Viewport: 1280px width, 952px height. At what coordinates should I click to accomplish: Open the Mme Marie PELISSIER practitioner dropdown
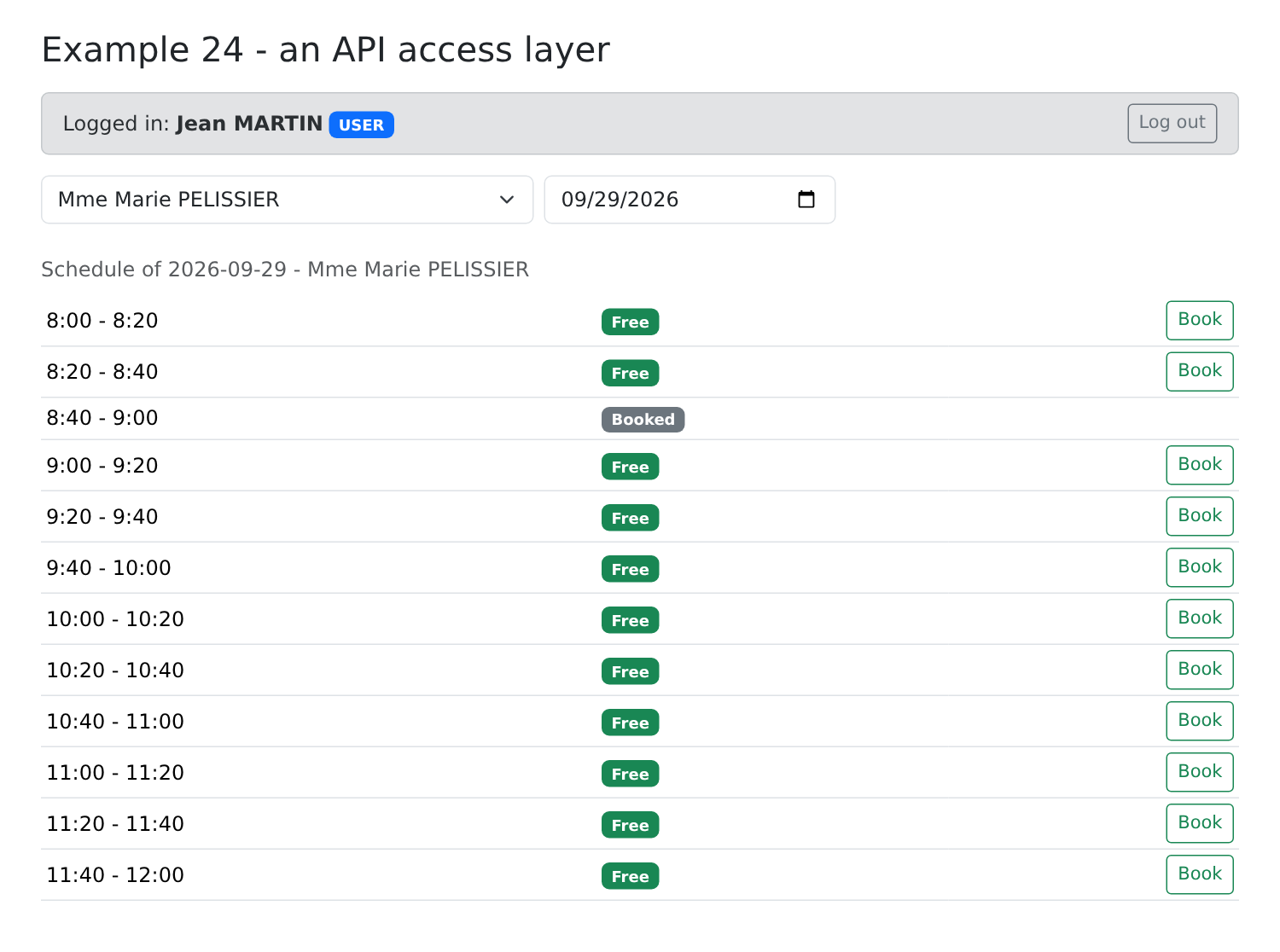point(287,200)
